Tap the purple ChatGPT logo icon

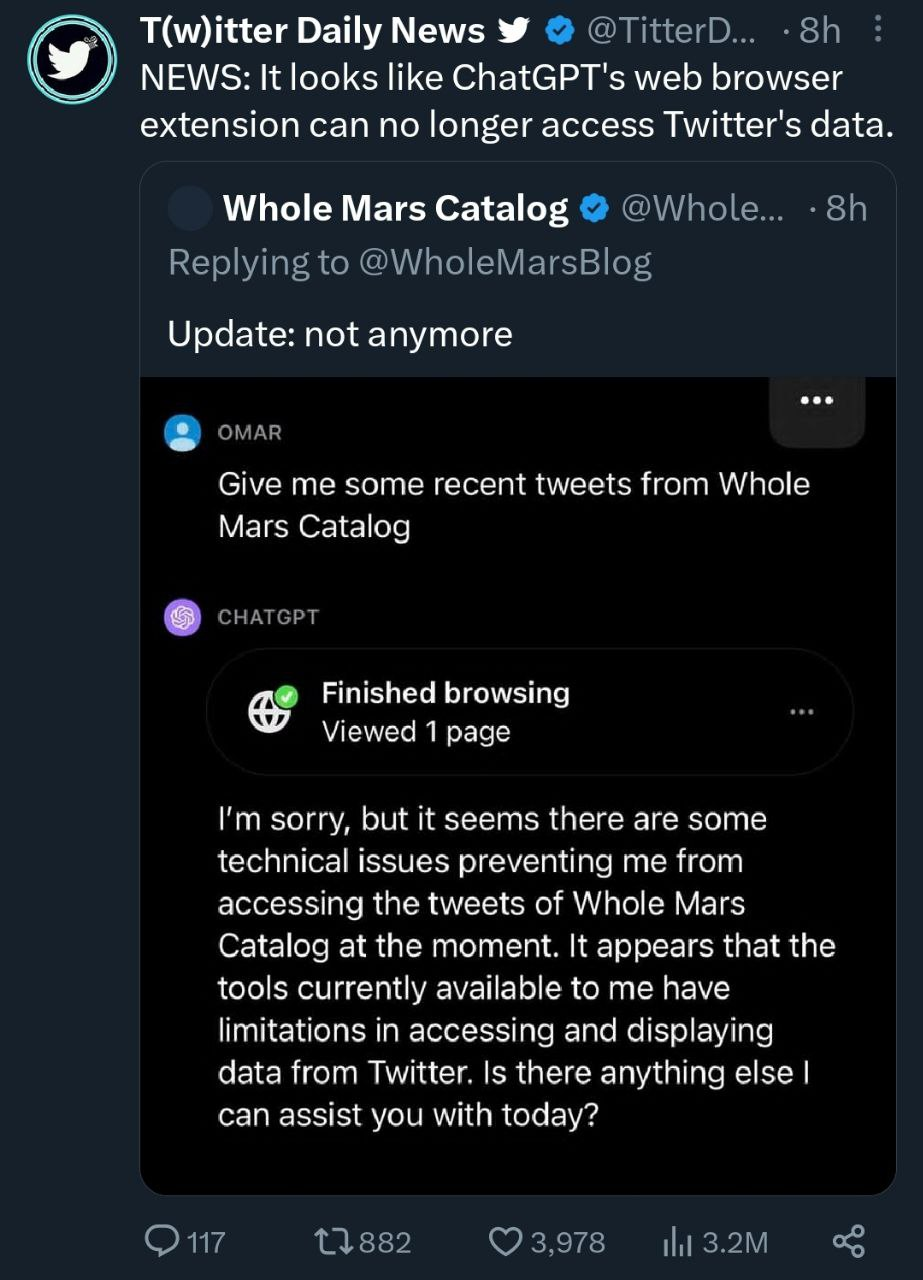182,617
